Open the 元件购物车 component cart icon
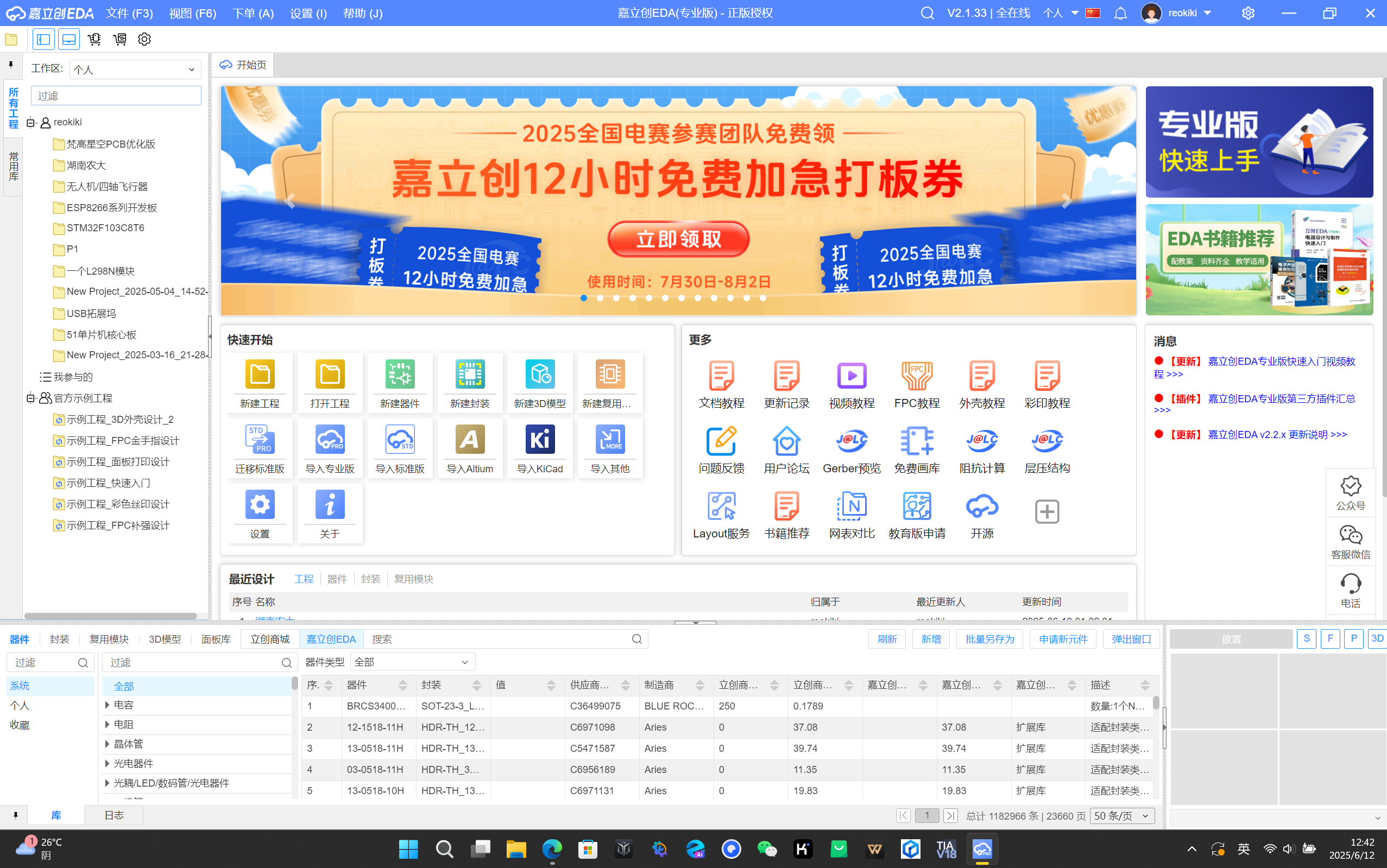Viewport: 1387px width, 868px height. 94,39
